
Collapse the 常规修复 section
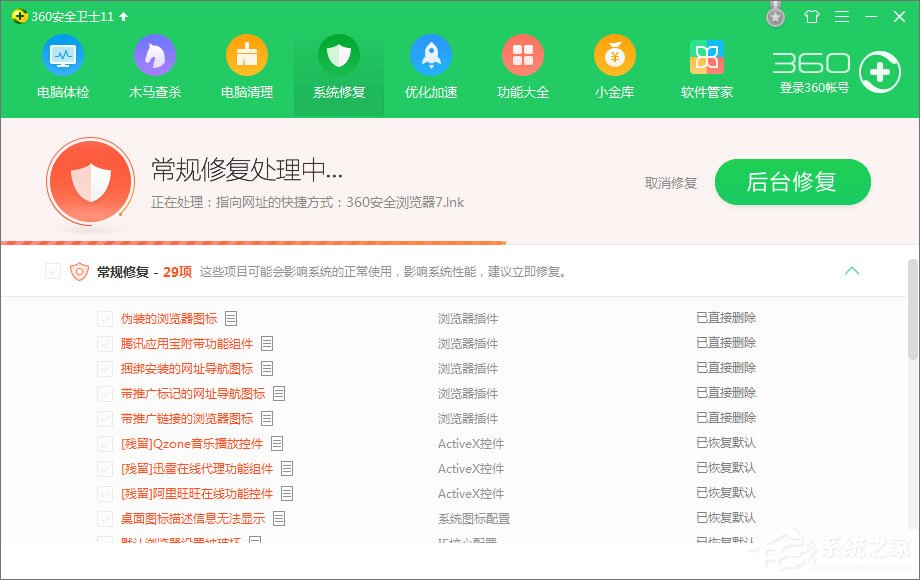(853, 271)
